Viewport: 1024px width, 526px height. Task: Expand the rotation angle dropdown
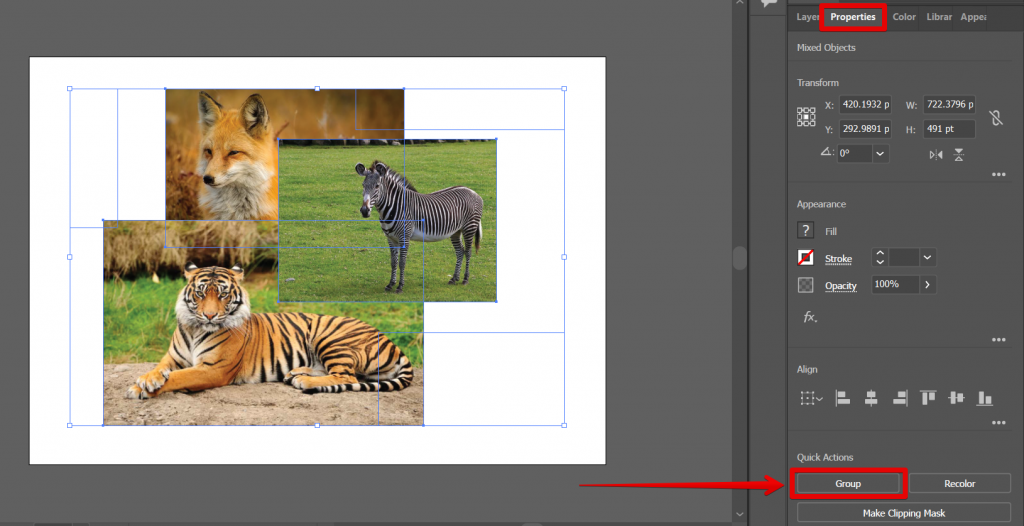pos(880,154)
